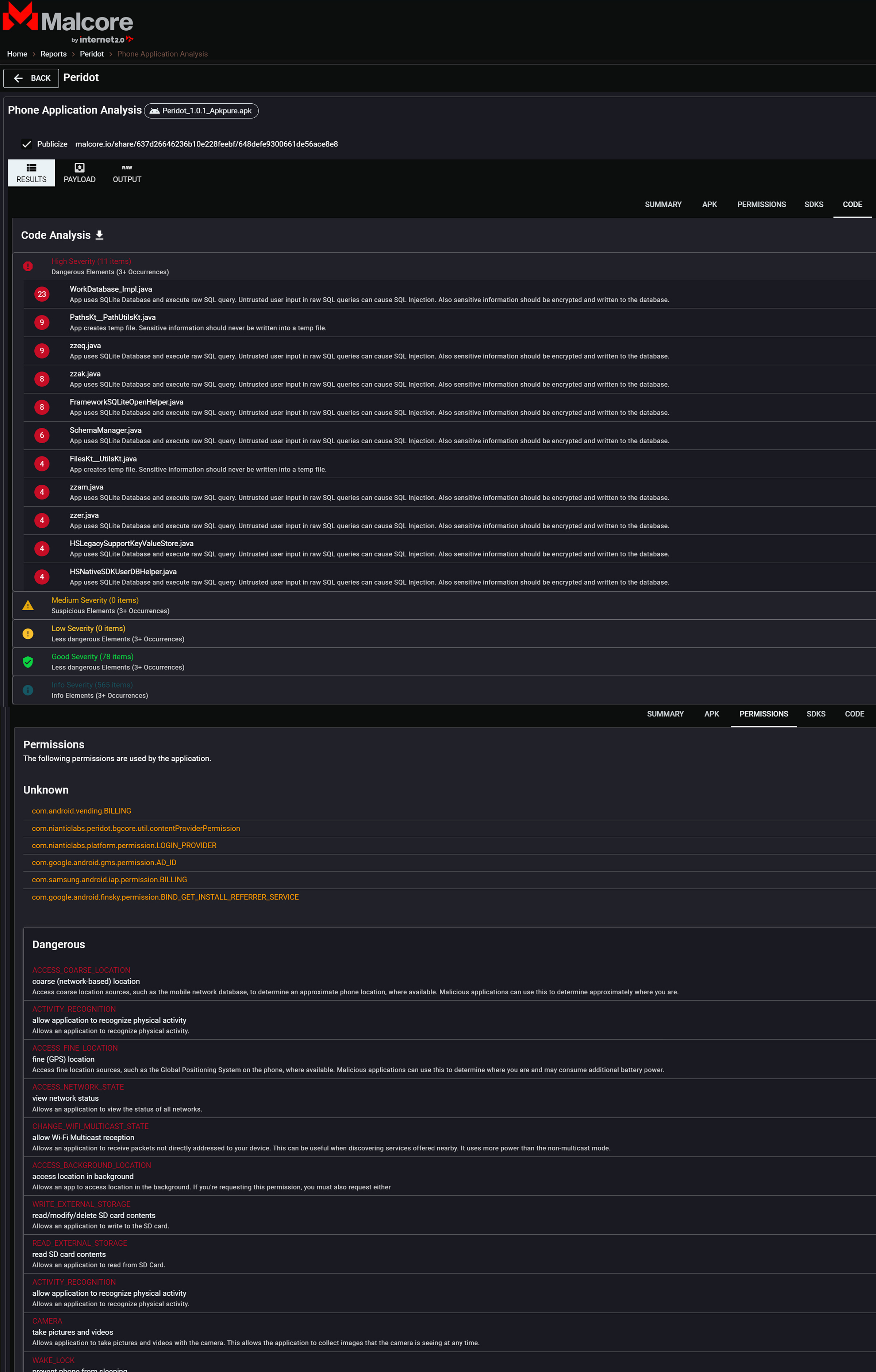Select the upper PERMISSIONS tab above Code Analysis

761,205
